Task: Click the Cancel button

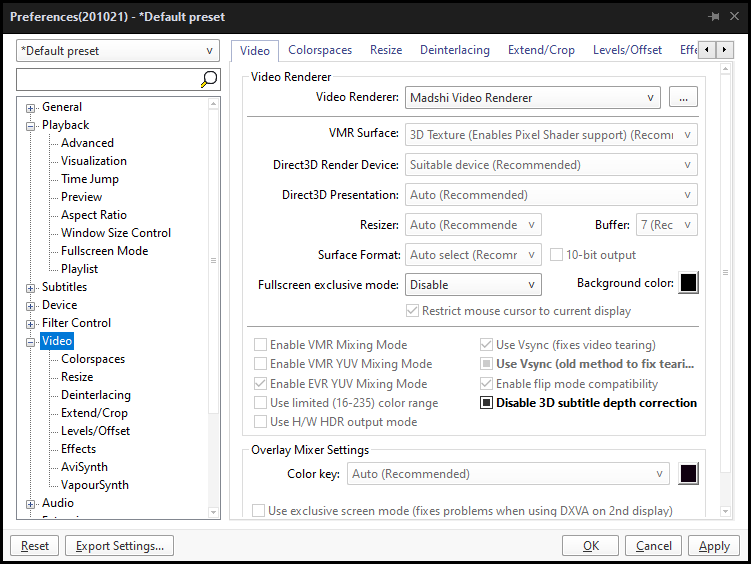Action: (x=653, y=546)
